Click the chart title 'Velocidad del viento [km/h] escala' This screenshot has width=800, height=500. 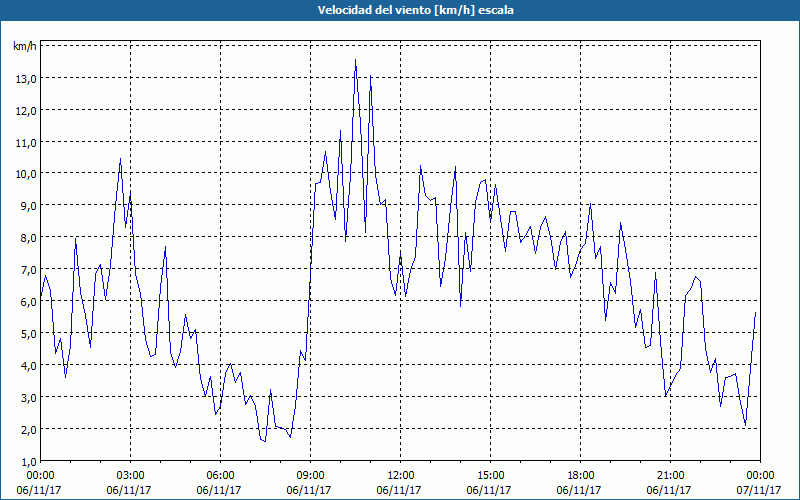pos(415,10)
